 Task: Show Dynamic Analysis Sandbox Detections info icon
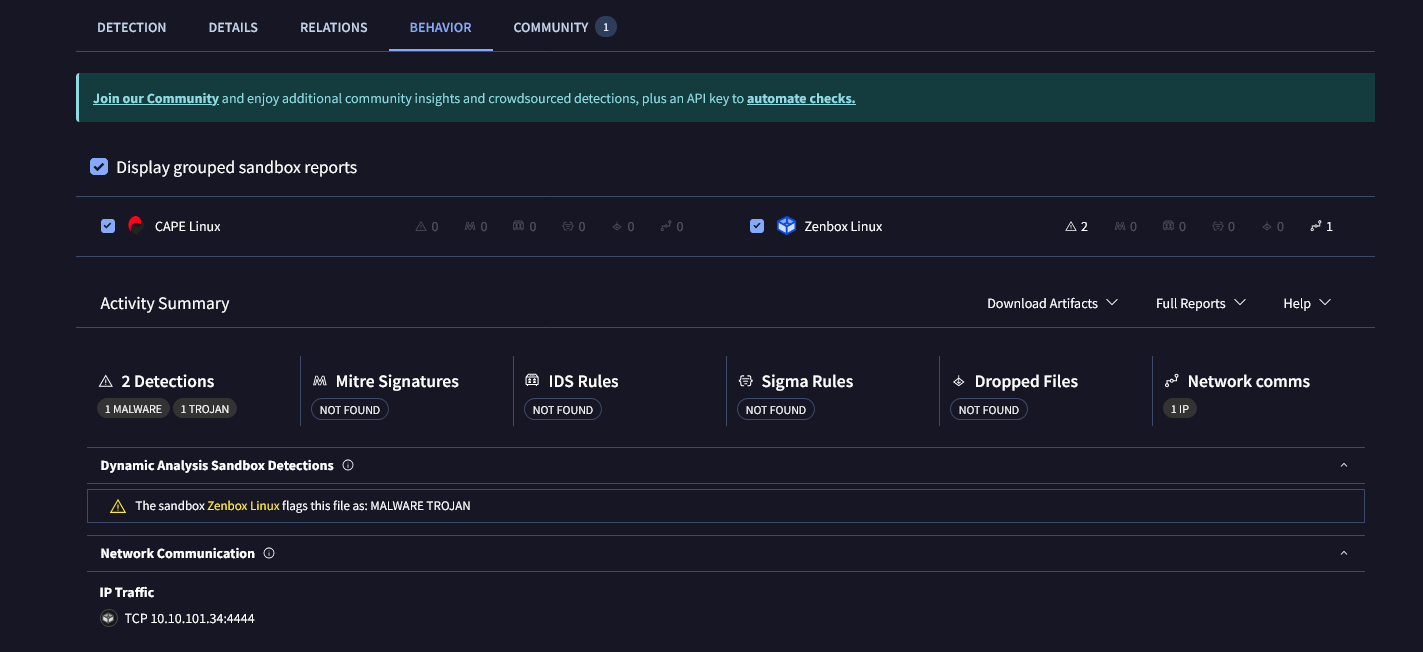(x=348, y=465)
